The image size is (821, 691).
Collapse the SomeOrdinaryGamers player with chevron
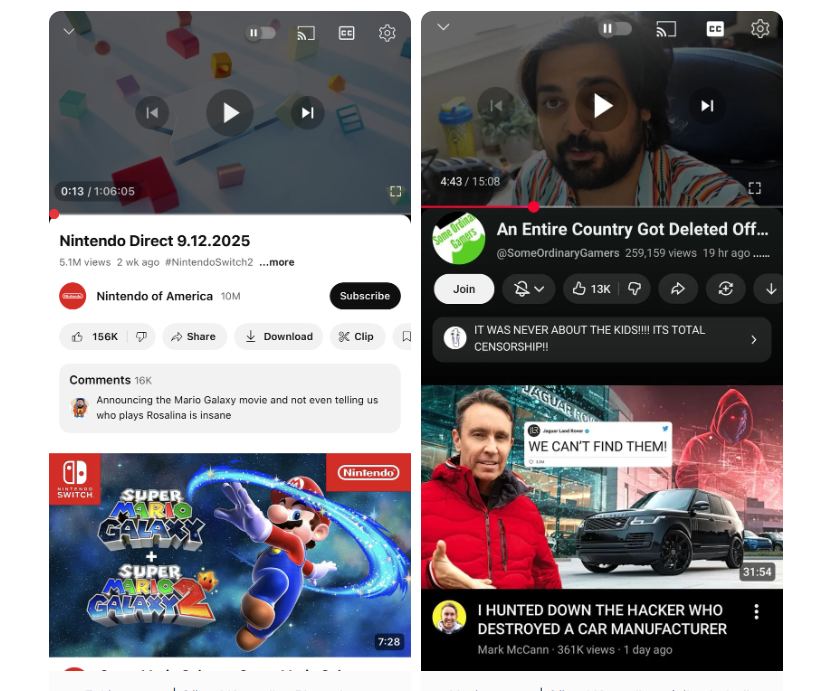pos(443,27)
